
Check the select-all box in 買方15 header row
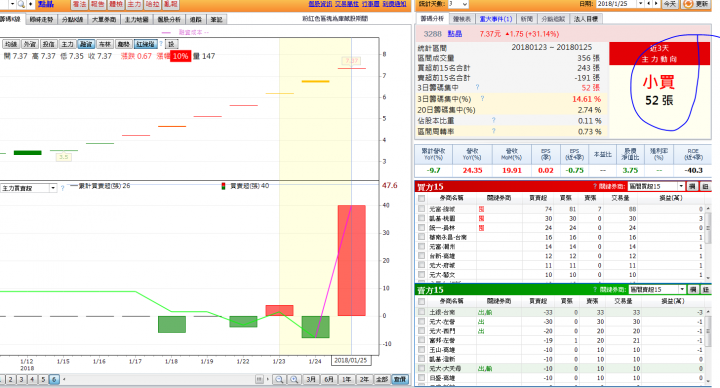[421, 198]
